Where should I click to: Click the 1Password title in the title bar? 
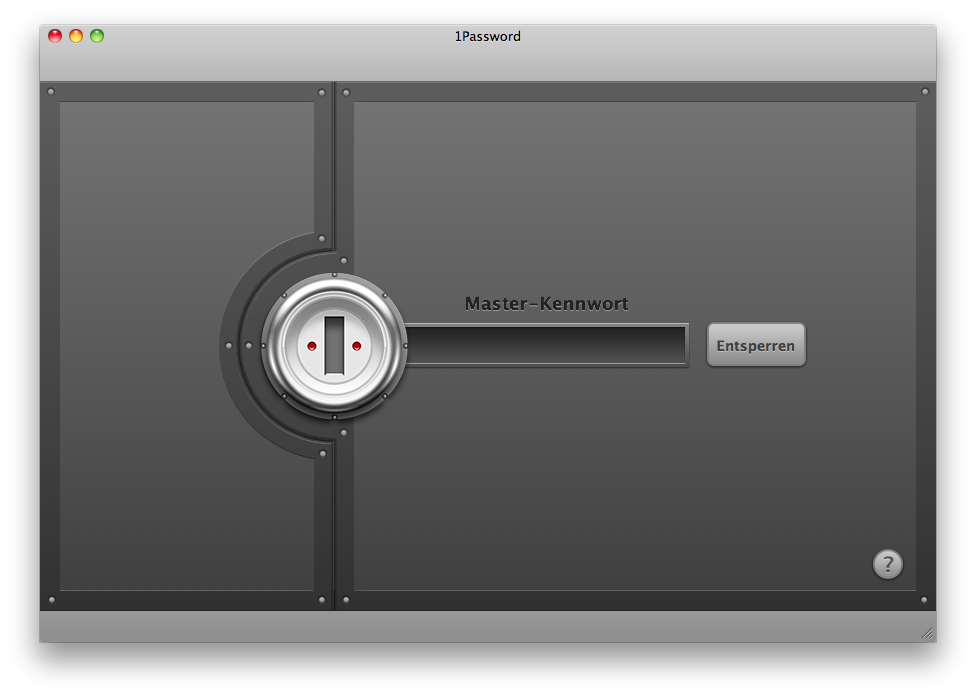click(x=487, y=37)
